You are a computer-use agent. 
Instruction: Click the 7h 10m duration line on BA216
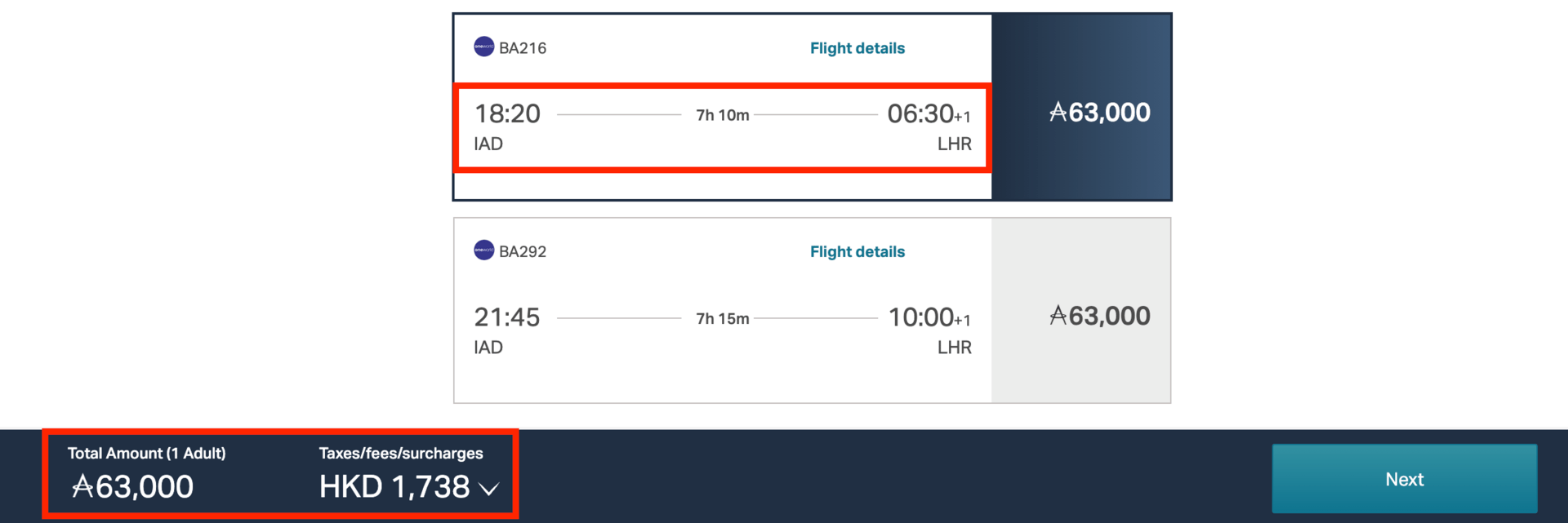(722, 114)
